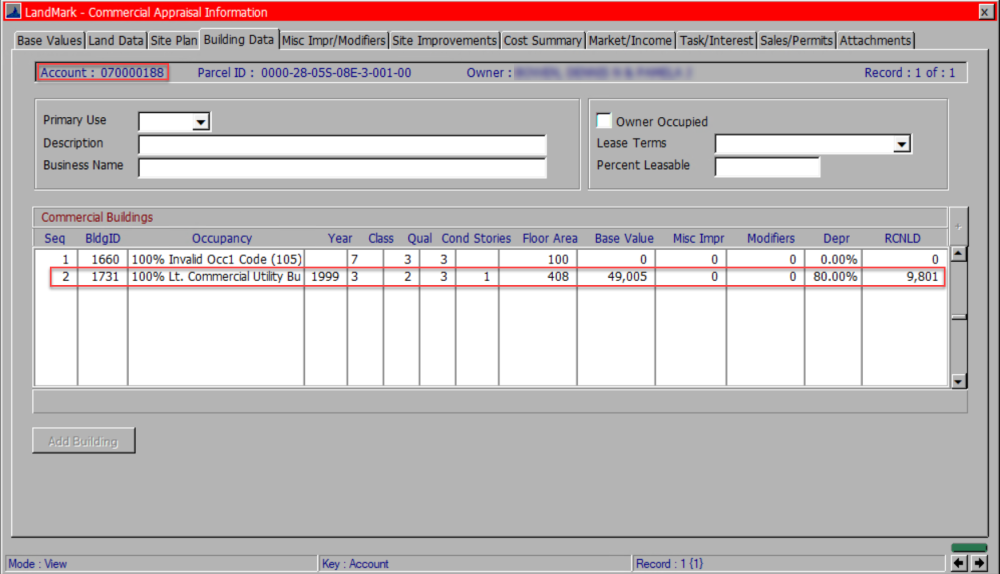Select building row with BldgID 1660
The image size is (1000, 574).
pyautogui.click(x=490, y=259)
